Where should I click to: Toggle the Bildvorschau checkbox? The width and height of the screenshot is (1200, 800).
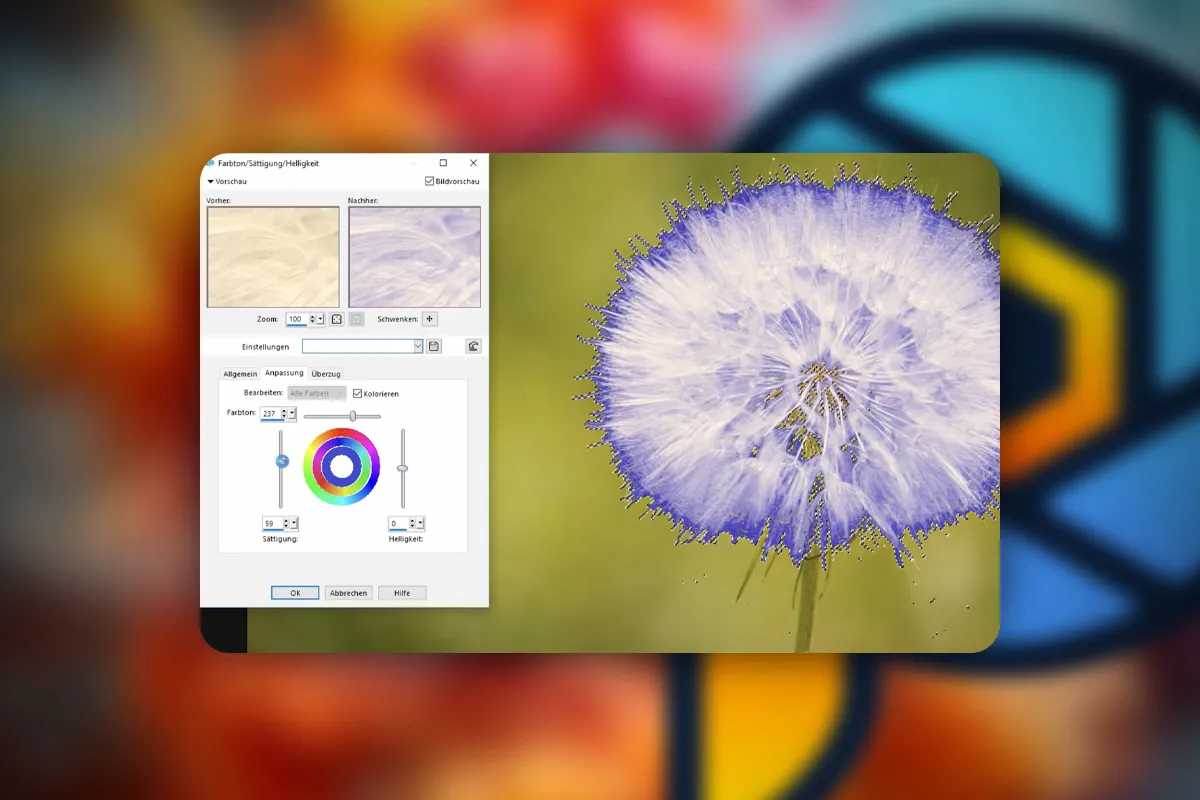coord(429,182)
